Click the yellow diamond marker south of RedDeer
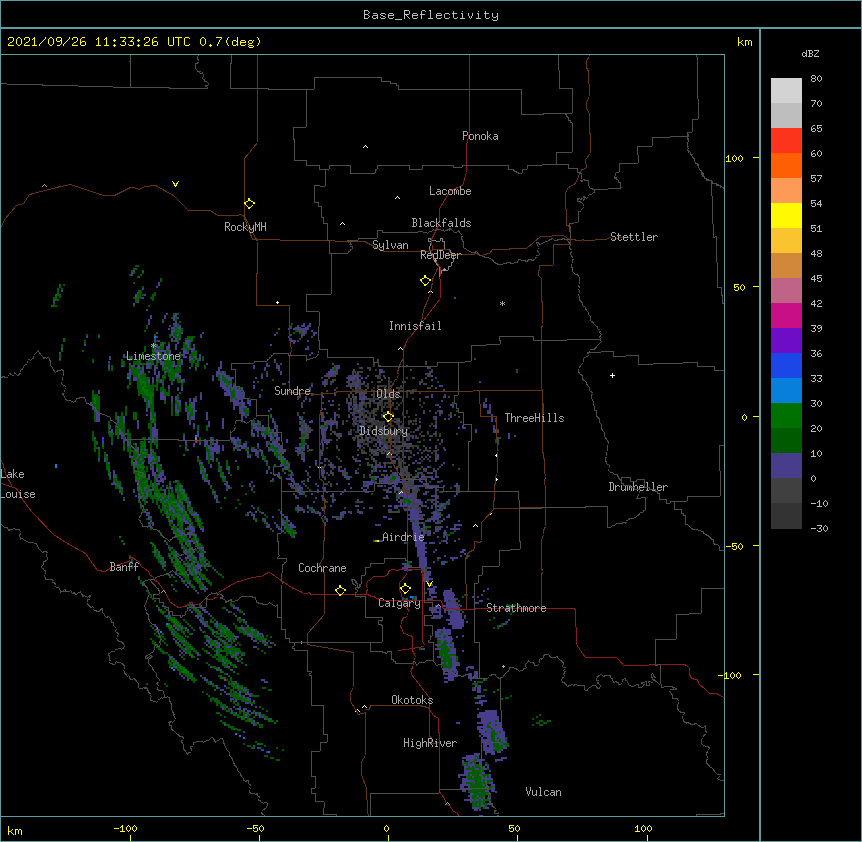The width and height of the screenshot is (862, 842). tap(425, 281)
